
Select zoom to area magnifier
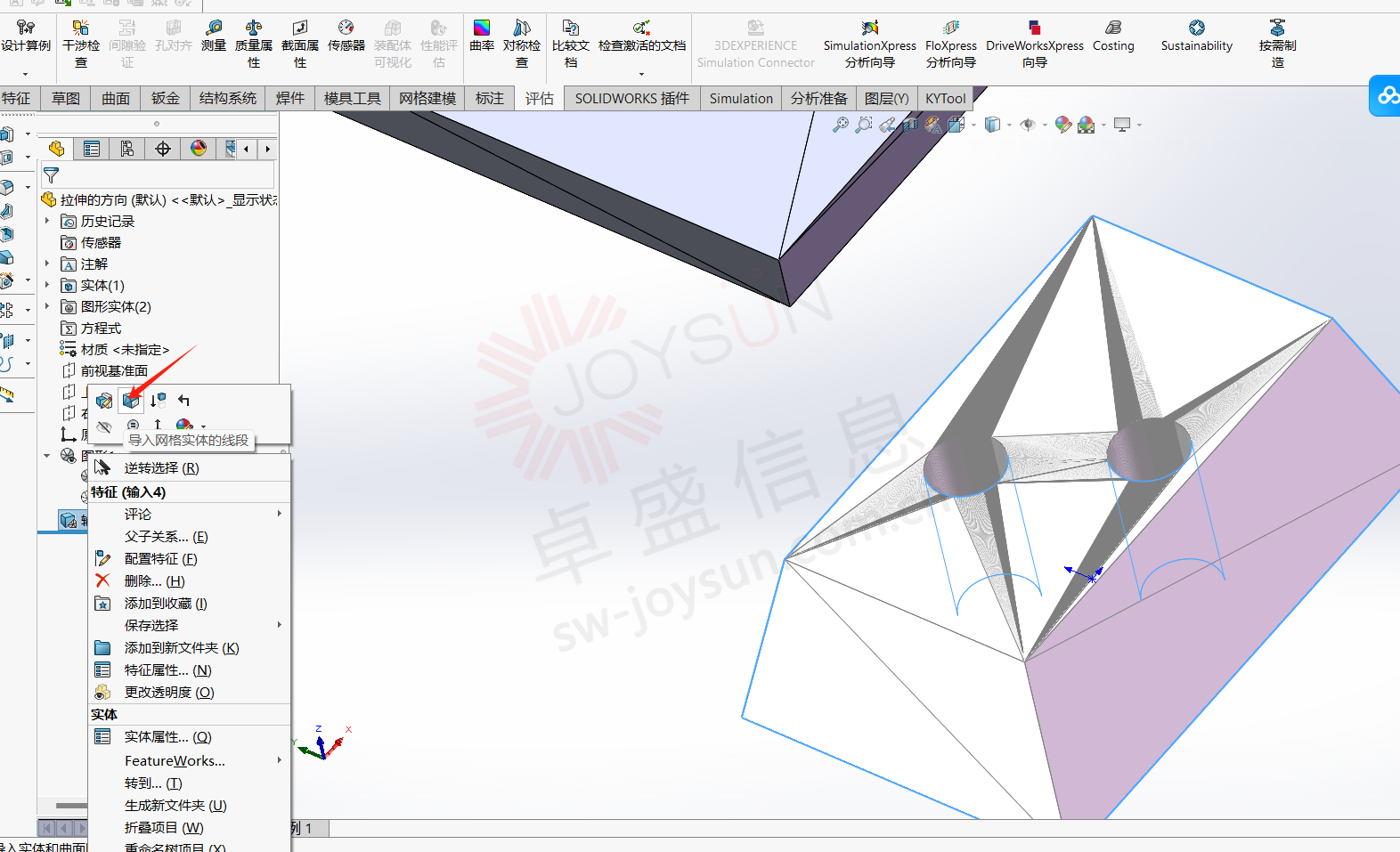[864, 125]
